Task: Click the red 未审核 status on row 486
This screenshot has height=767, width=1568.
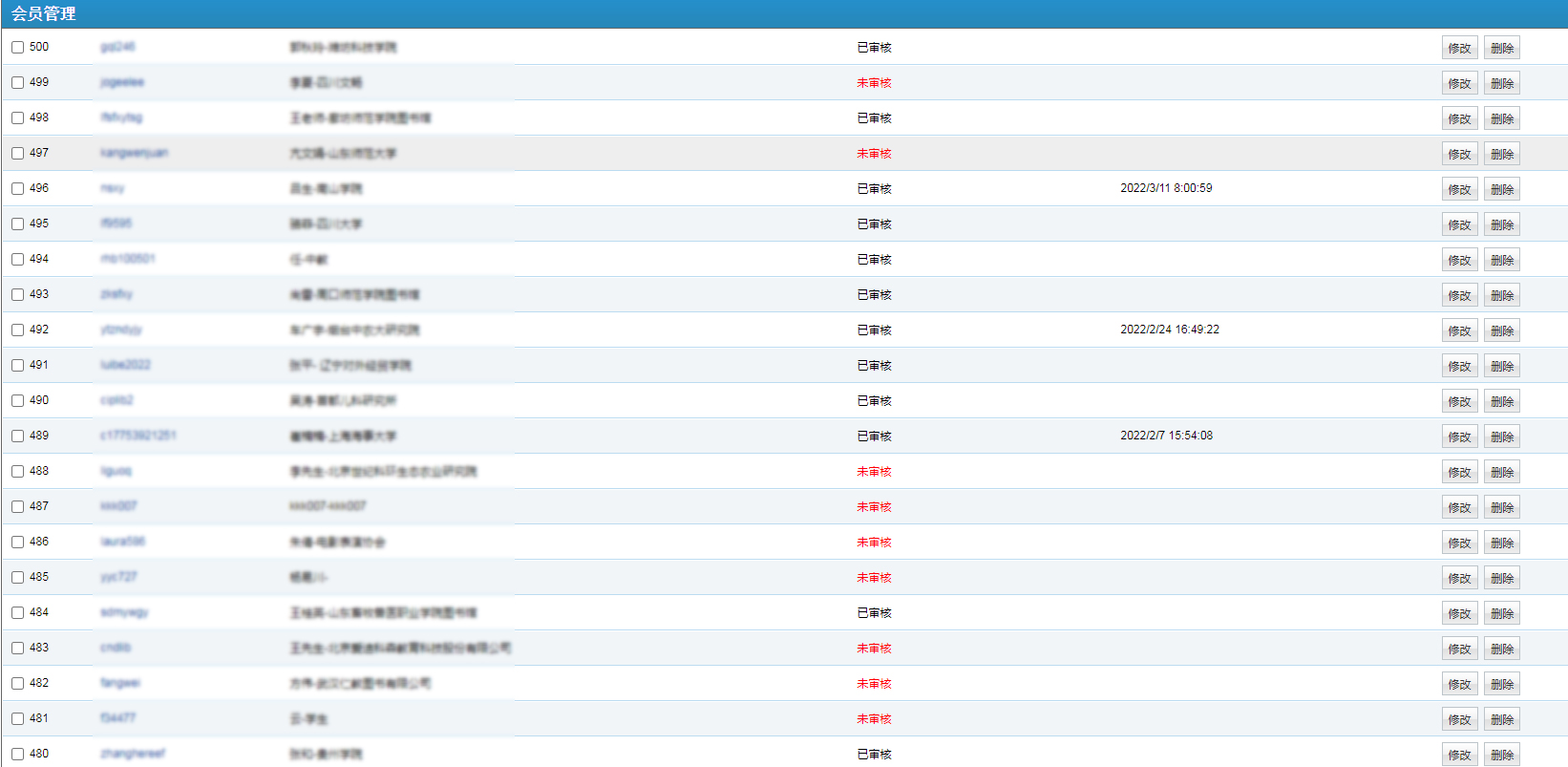Action: (874, 543)
